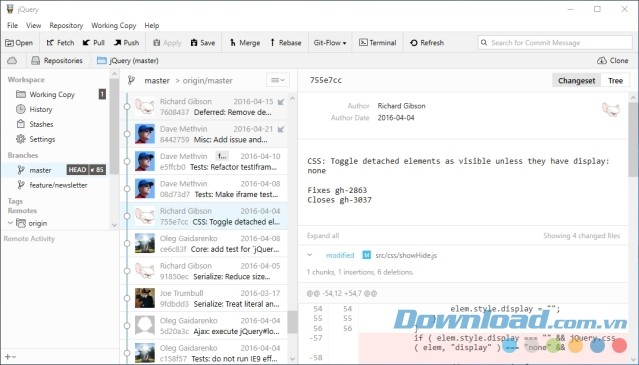639x365 pixels.
Task: Launch the Terminal from the toolbar
Action: pyautogui.click(x=377, y=43)
